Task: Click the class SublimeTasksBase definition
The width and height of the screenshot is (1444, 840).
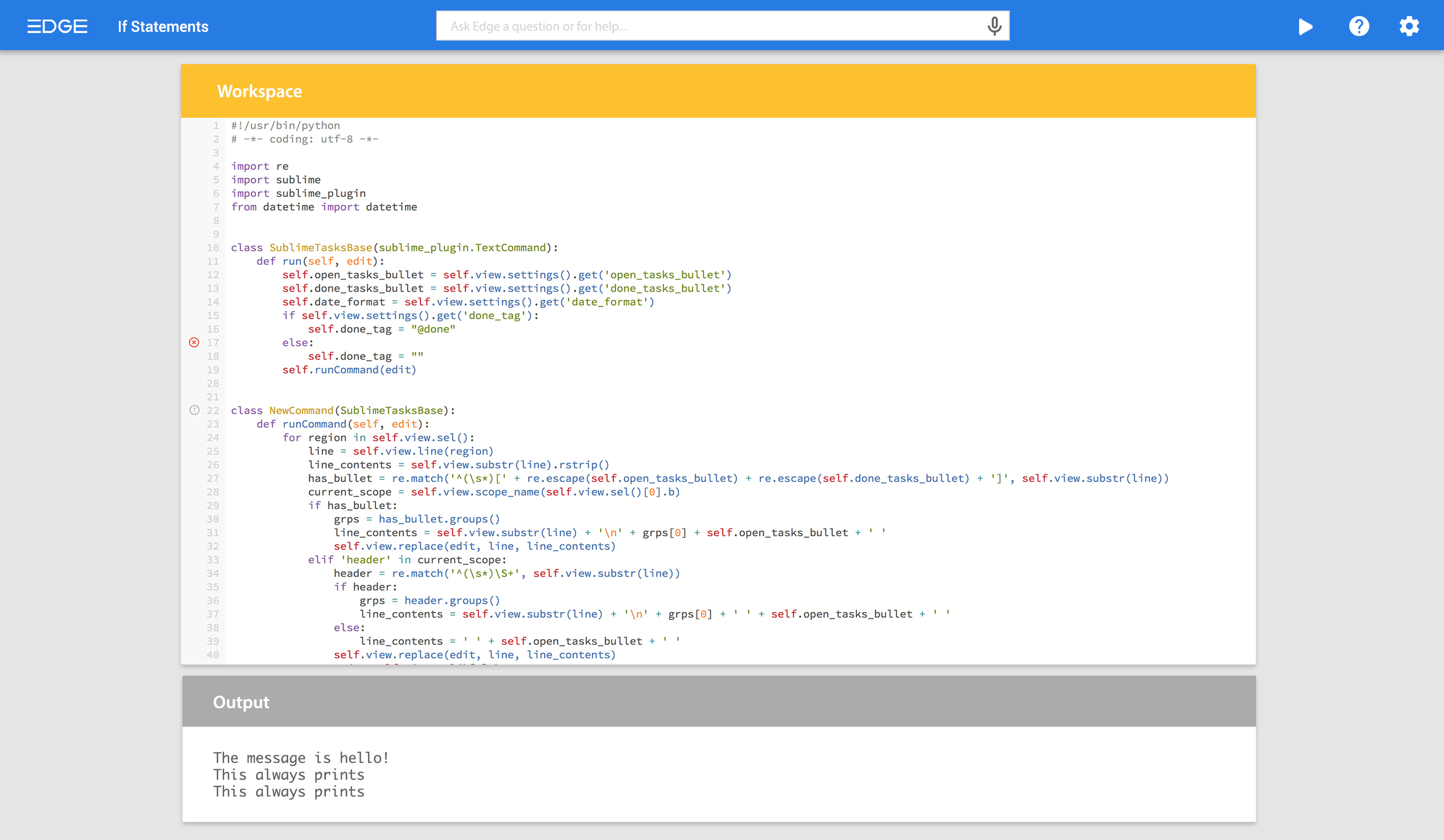Action: click(395, 248)
